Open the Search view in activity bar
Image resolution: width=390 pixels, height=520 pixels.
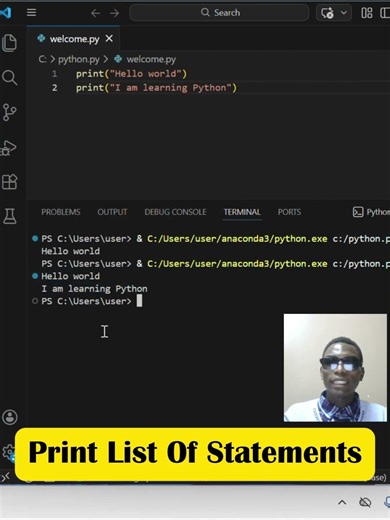click(x=9, y=77)
